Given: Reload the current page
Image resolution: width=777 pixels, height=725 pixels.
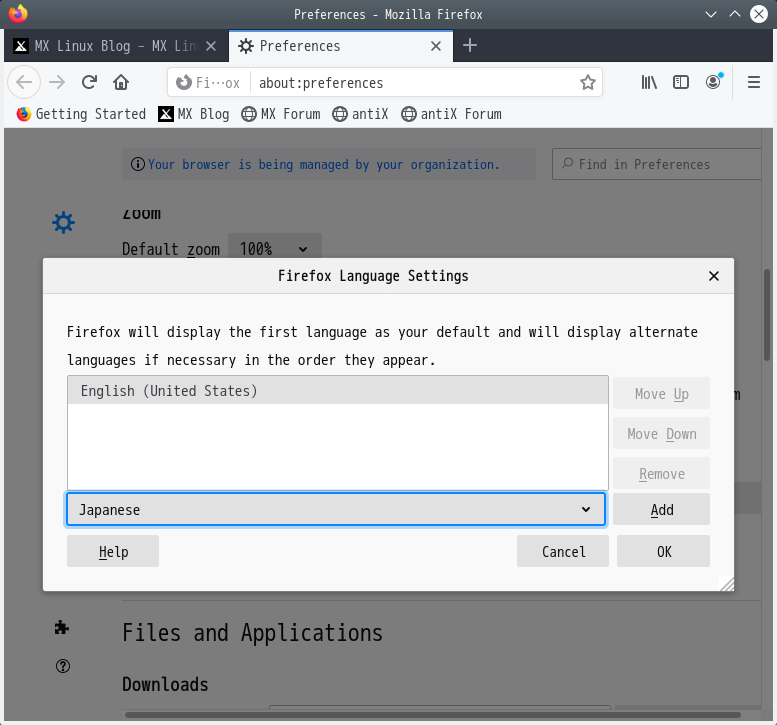Looking at the screenshot, I should tap(89, 82).
